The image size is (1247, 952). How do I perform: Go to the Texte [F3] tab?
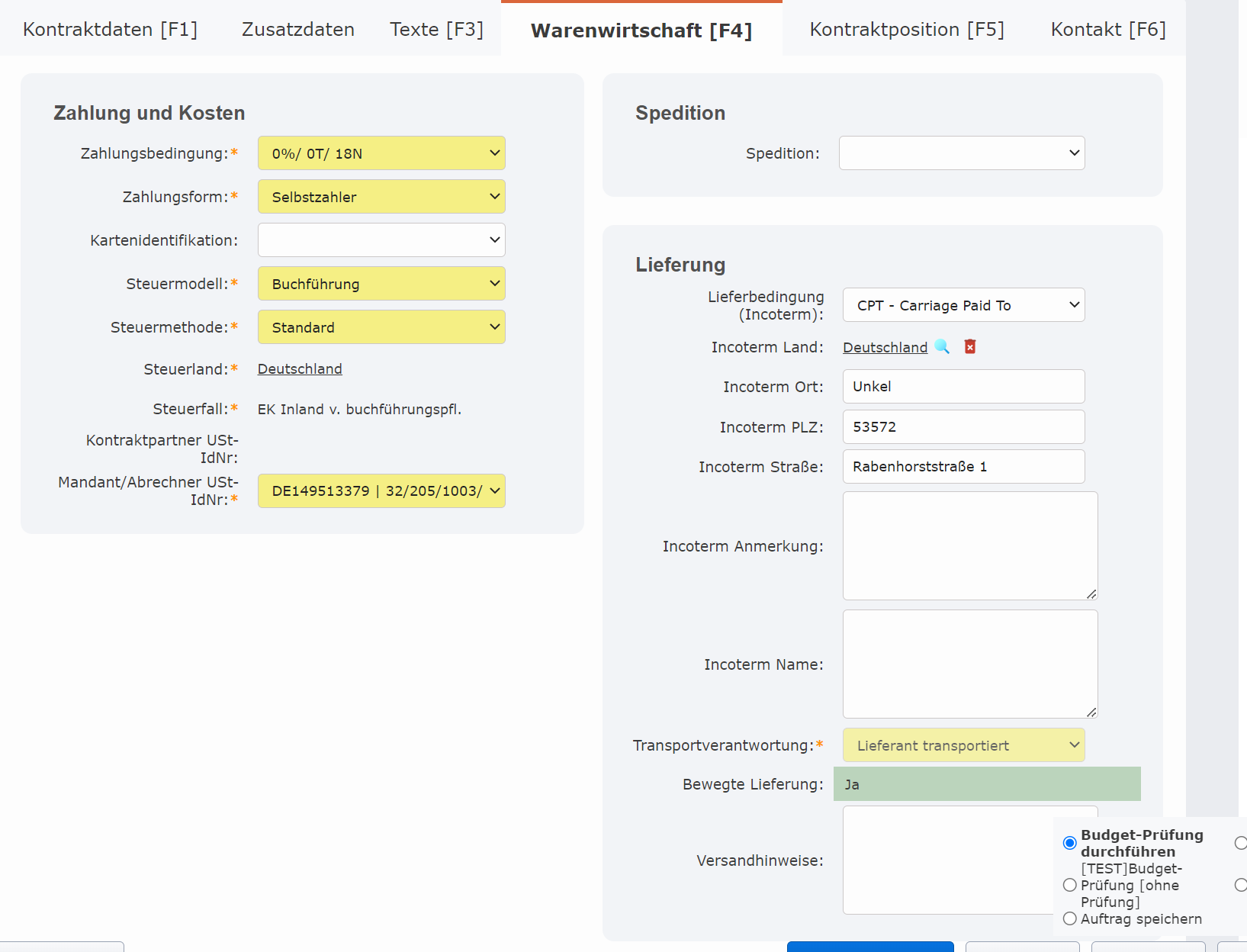tap(436, 30)
